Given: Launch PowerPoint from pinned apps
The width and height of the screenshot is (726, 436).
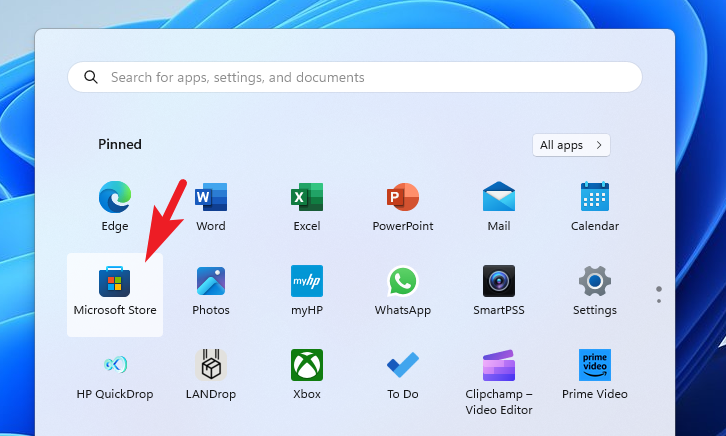Looking at the screenshot, I should click(403, 206).
